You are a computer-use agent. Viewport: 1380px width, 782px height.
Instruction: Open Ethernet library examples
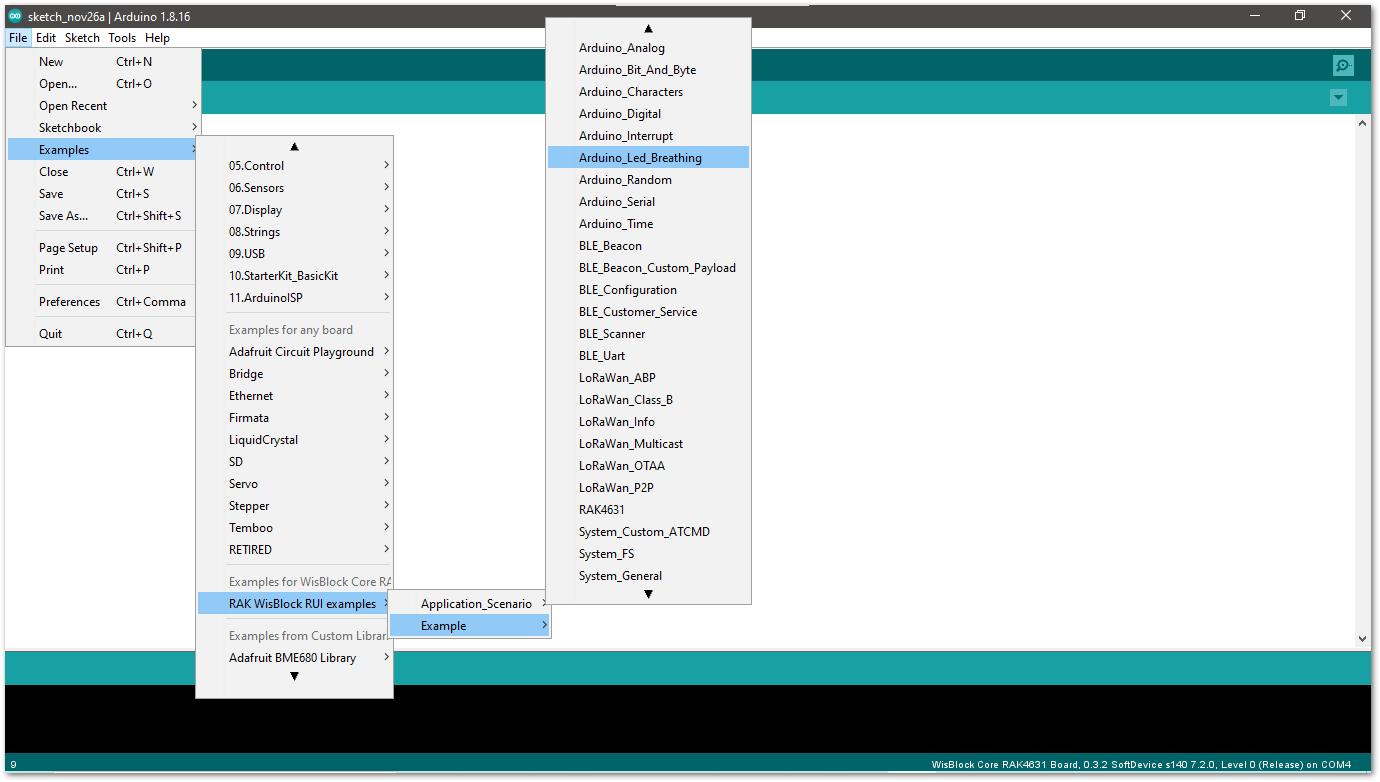click(x=294, y=396)
